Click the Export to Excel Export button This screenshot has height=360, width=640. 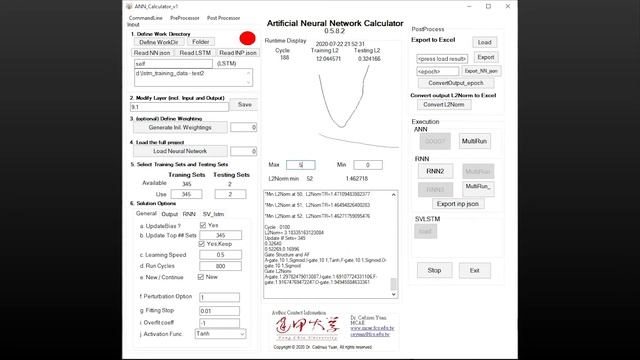click(486, 57)
